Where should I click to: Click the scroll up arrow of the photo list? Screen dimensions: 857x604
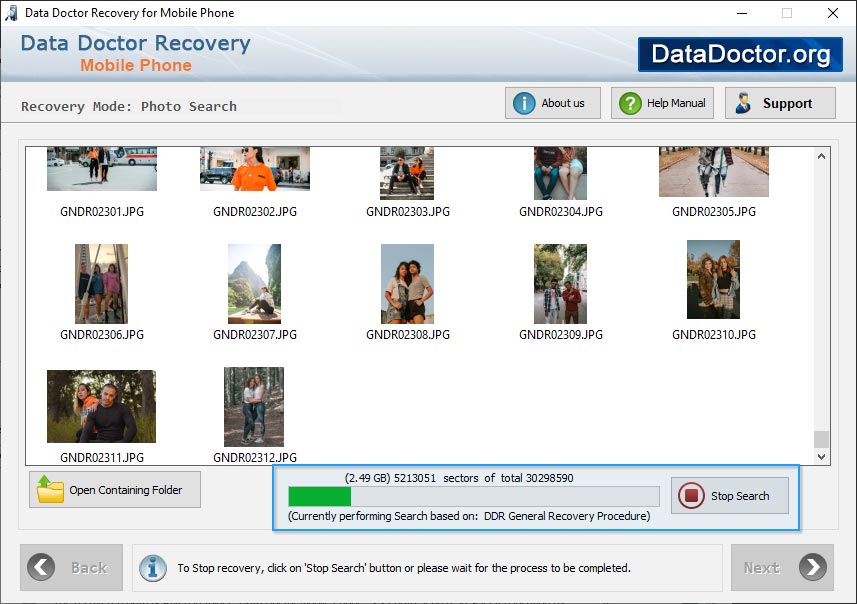[821, 156]
